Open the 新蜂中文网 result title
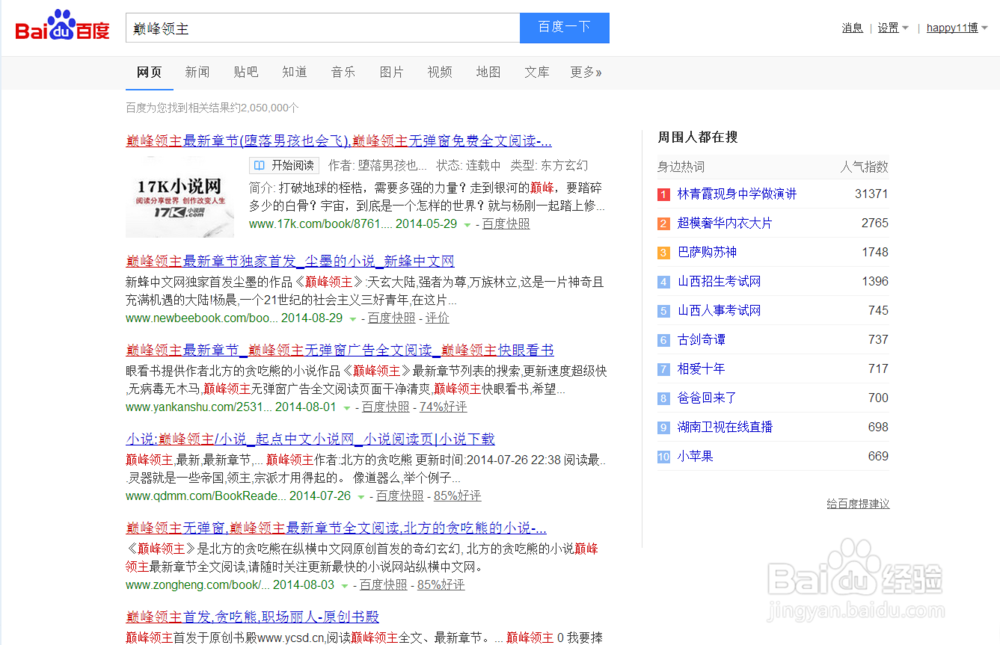This screenshot has width=1000, height=645. (x=290, y=261)
